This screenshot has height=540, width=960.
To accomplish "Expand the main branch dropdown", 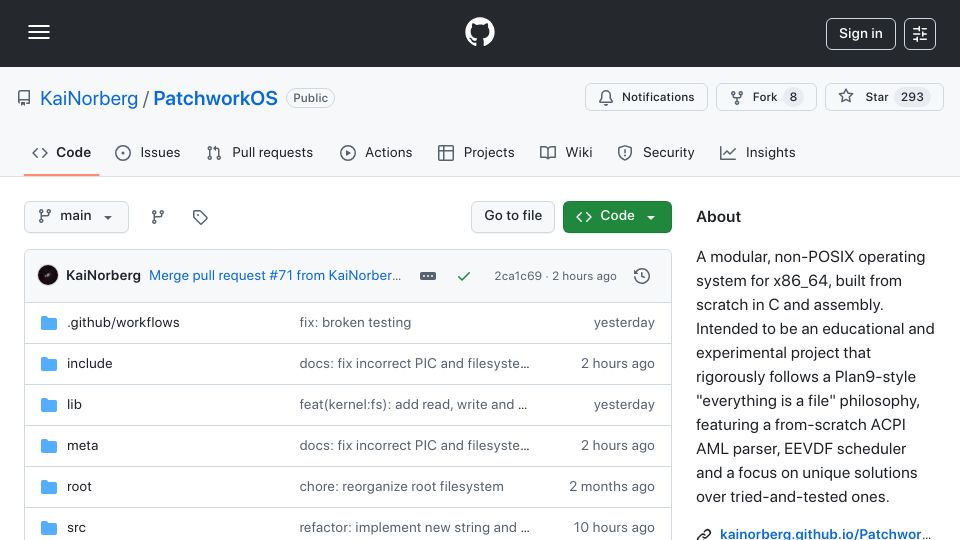I will (77, 217).
